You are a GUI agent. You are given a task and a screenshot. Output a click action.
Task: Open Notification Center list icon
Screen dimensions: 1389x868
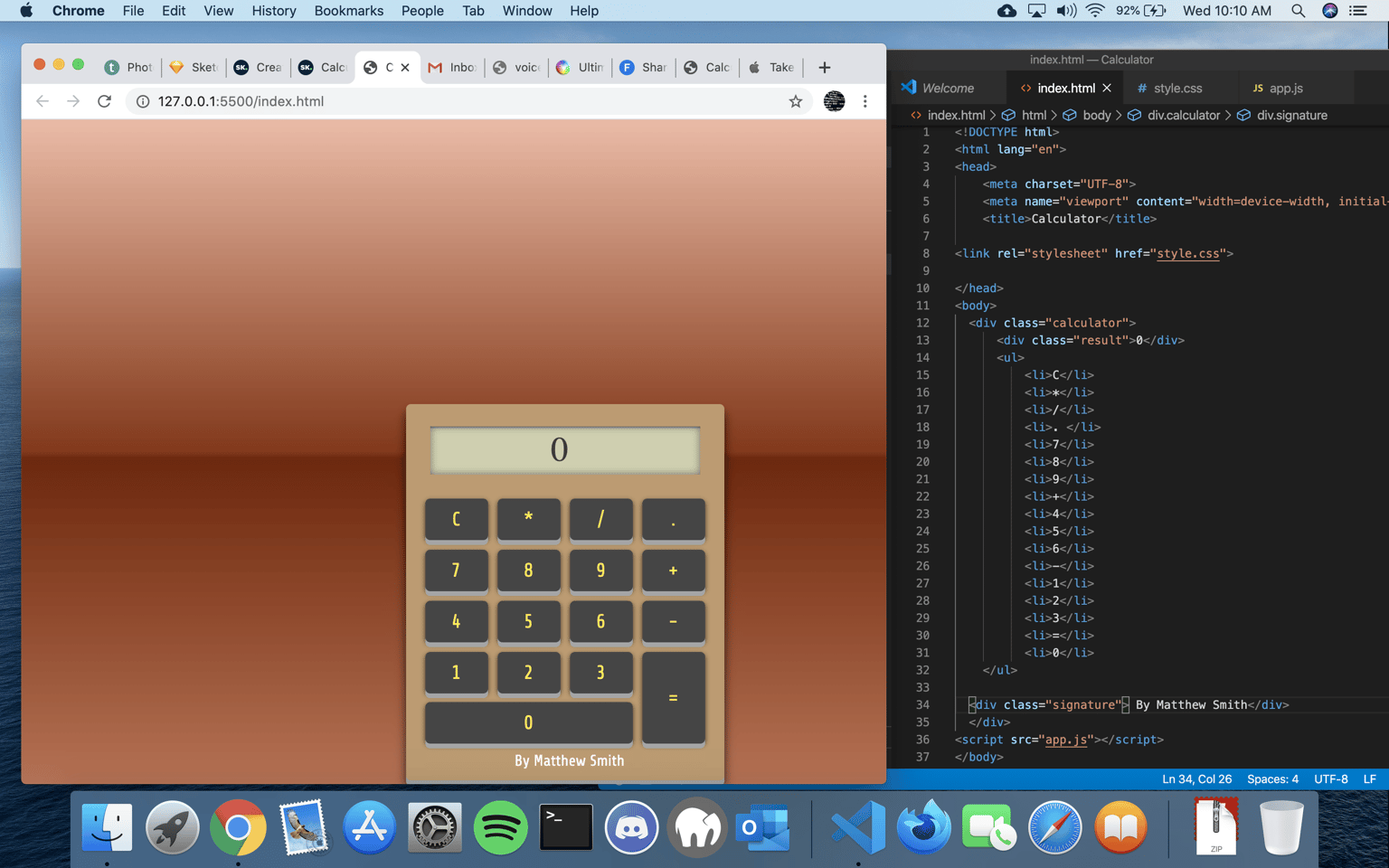click(1358, 11)
